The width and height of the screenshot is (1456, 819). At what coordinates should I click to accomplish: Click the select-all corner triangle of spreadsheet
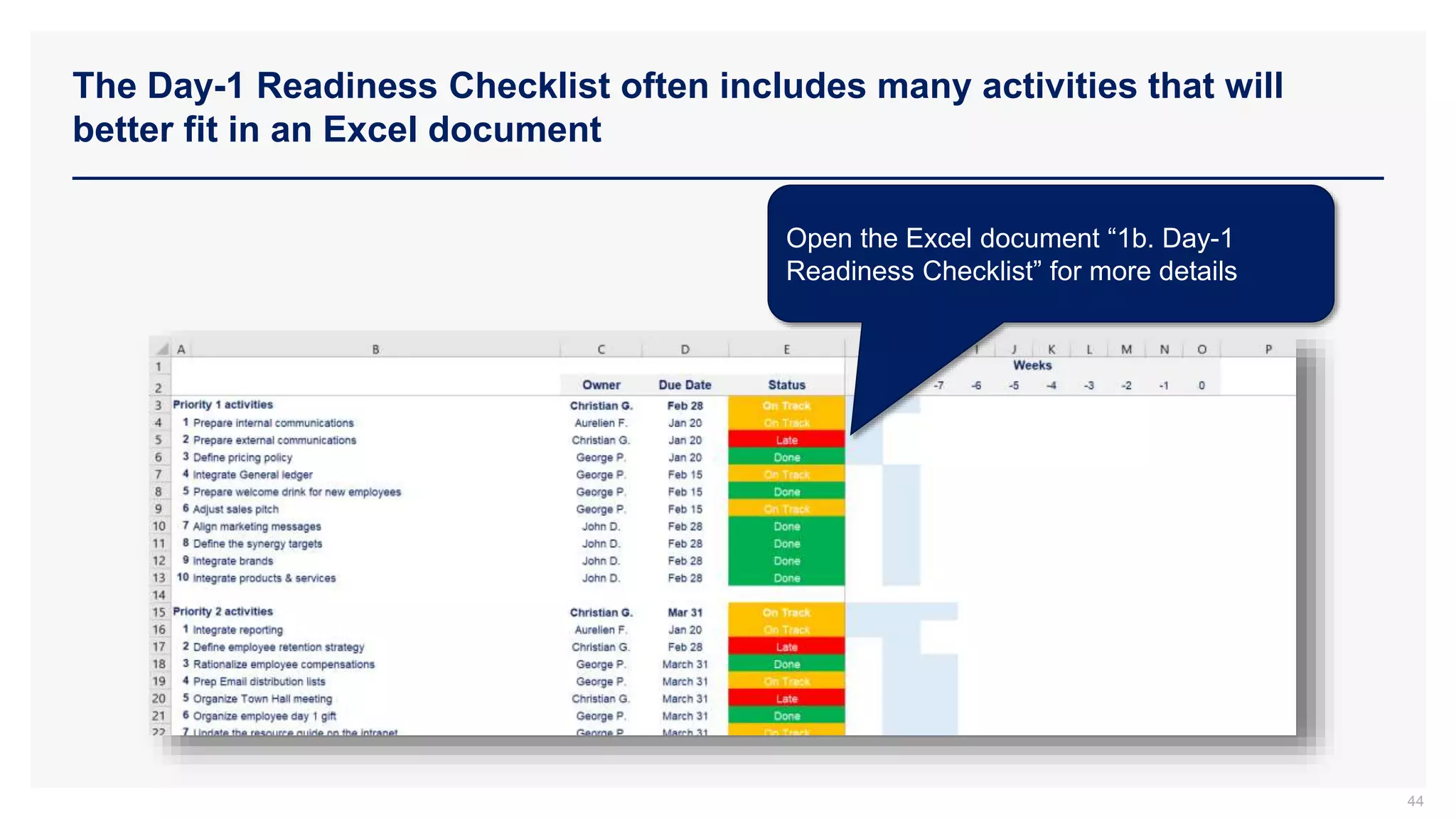(x=162, y=349)
